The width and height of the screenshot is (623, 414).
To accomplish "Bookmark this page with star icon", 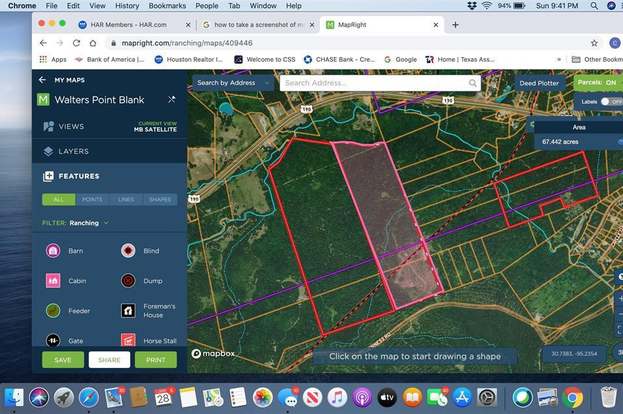I will (x=594, y=43).
